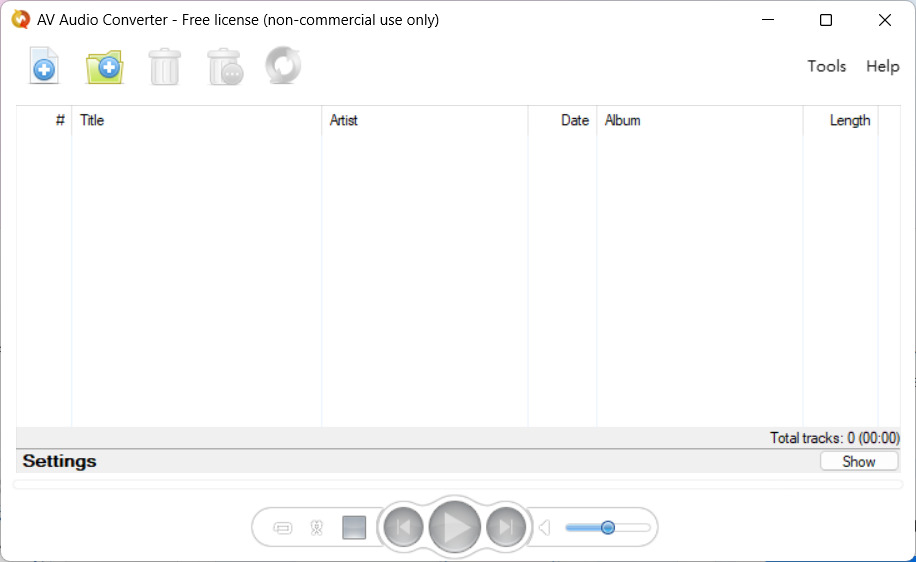
Task: Click the Add file icon
Action: click(44, 66)
